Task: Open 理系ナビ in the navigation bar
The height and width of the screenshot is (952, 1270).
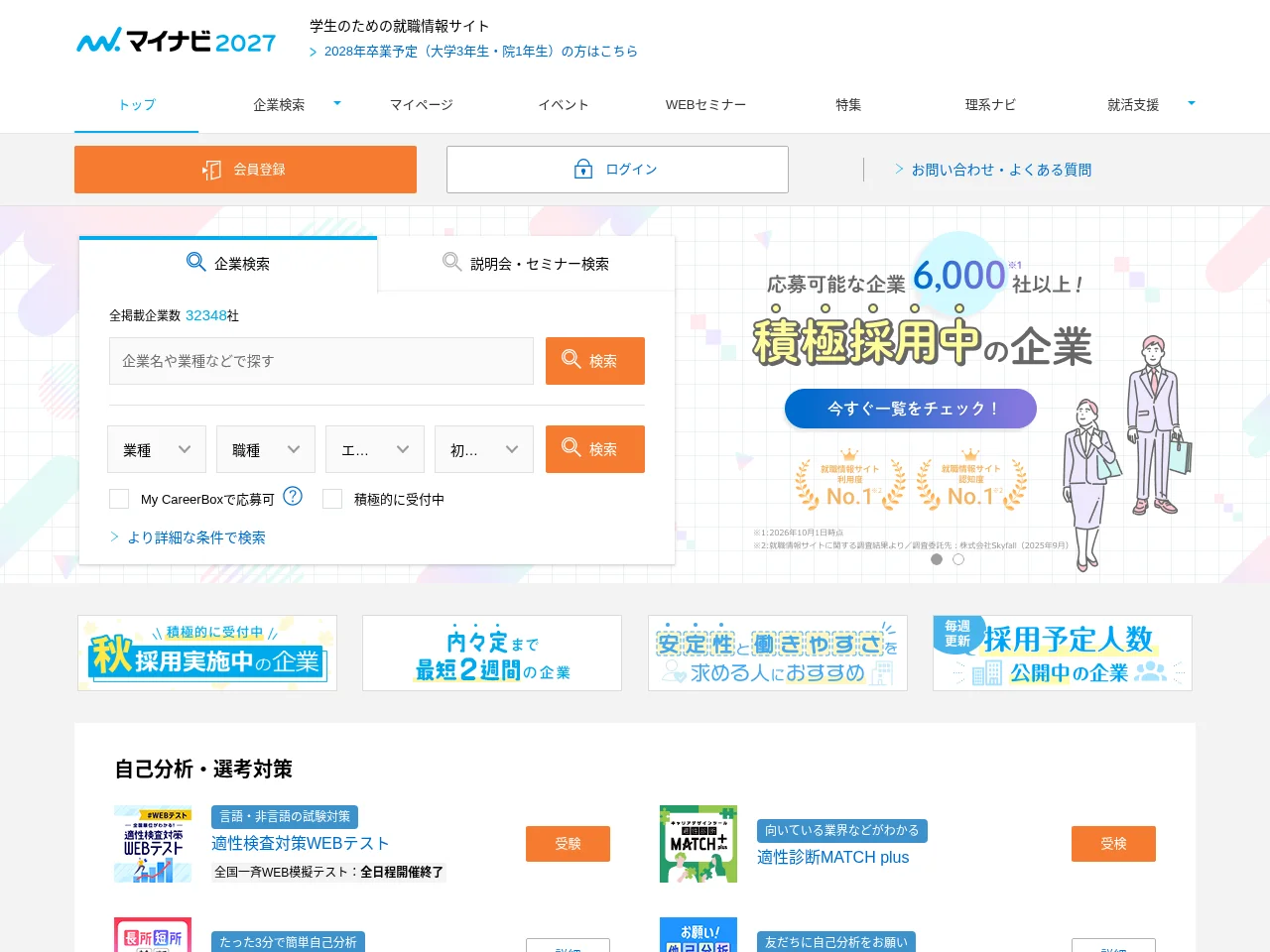Action: (990, 104)
